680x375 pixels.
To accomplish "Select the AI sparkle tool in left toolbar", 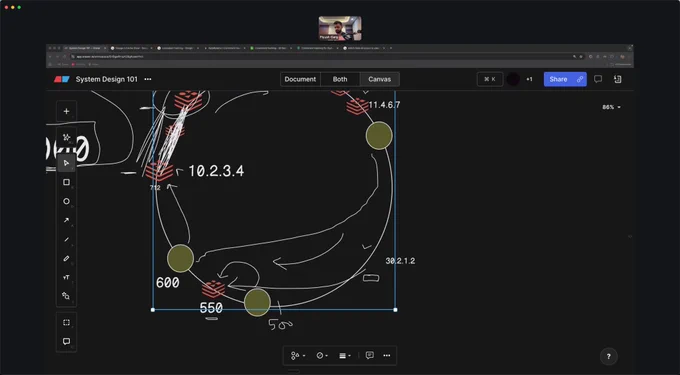I will click(x=66, y=137).
